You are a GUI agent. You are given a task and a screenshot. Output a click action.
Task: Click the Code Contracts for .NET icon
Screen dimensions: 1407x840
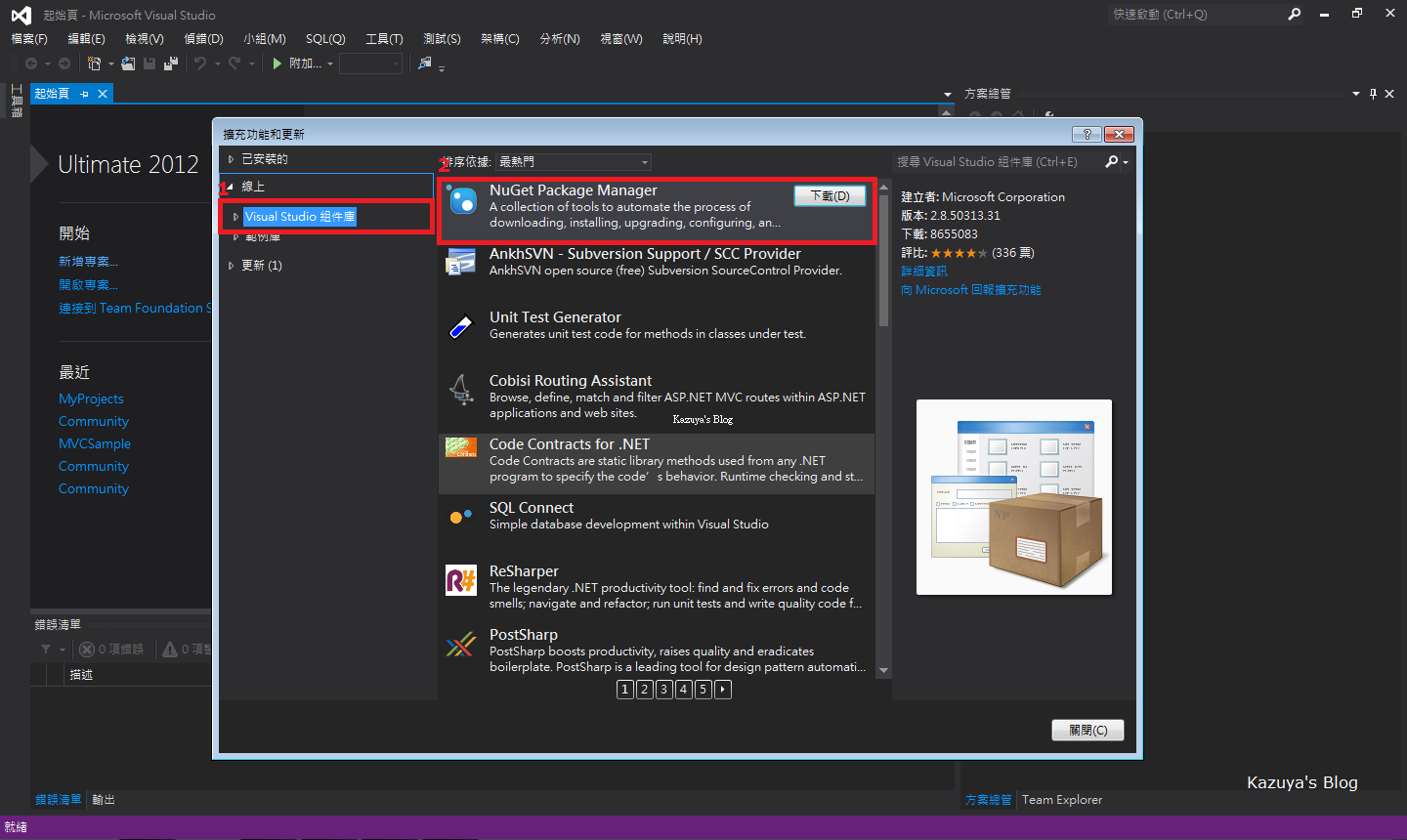[x=460, y=448]
